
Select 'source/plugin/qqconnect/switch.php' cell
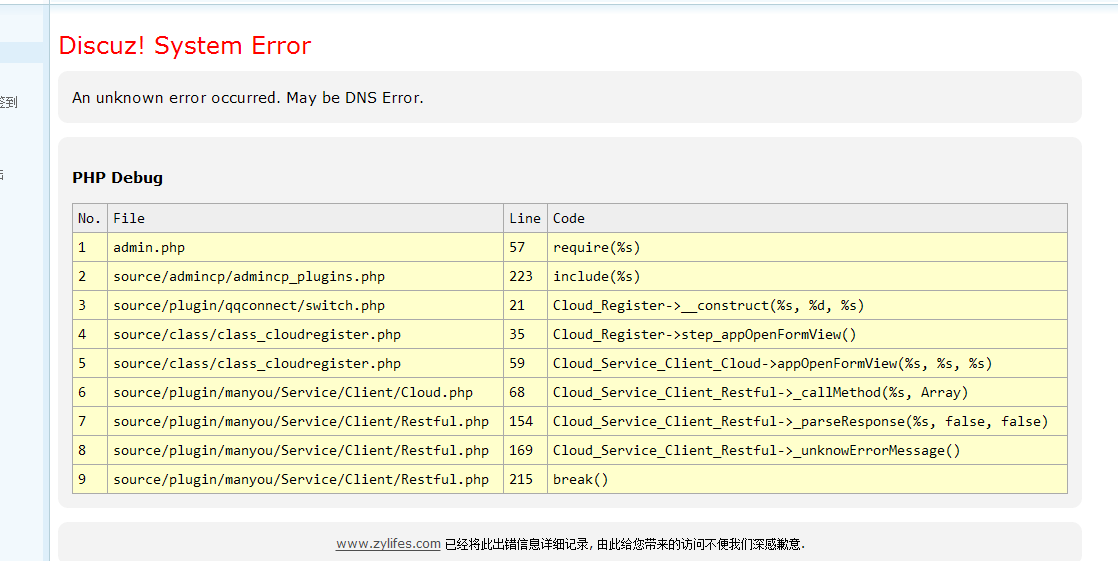[x=305, y=305]
